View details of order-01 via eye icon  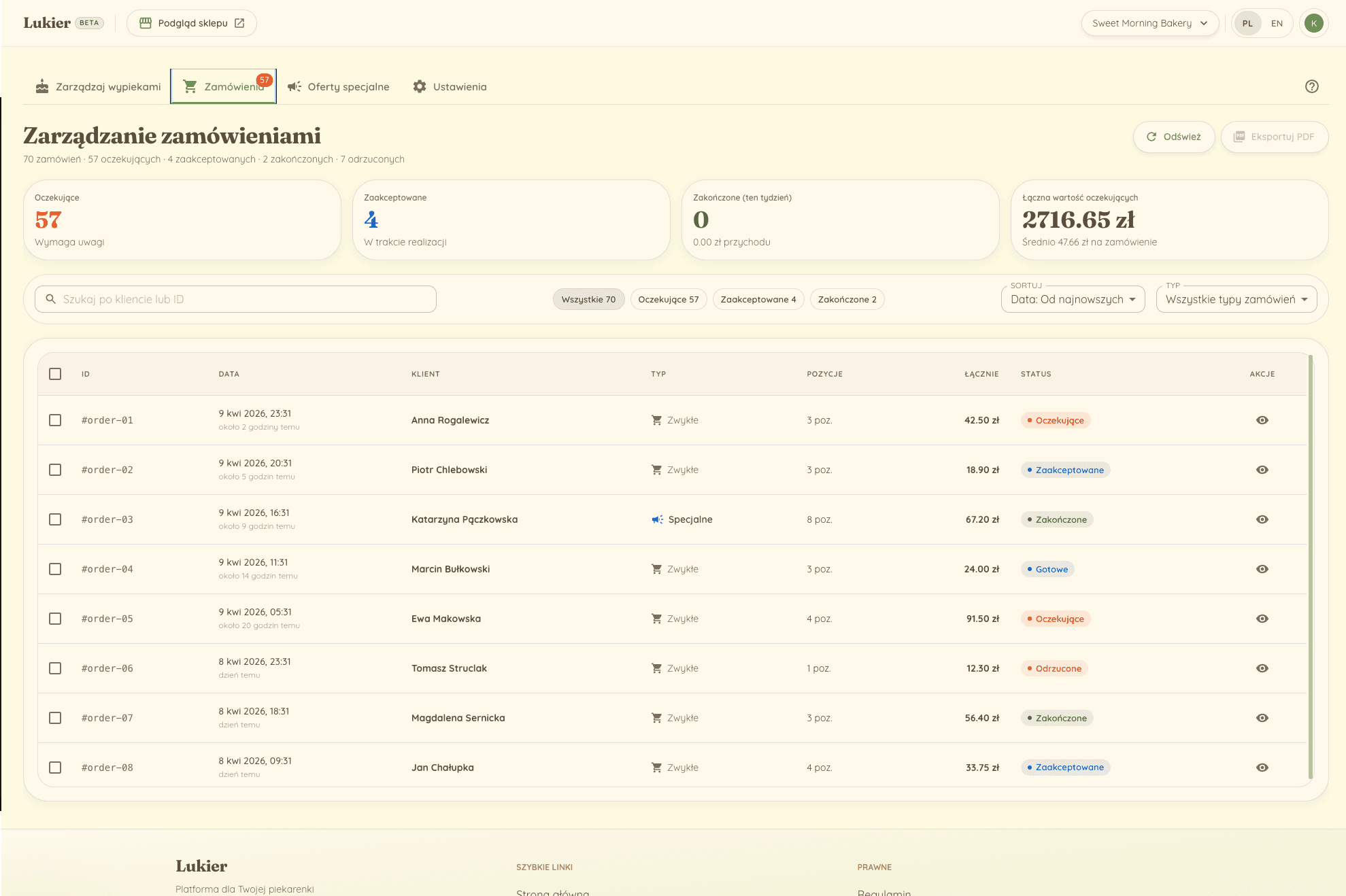[x=1262, y=420]
